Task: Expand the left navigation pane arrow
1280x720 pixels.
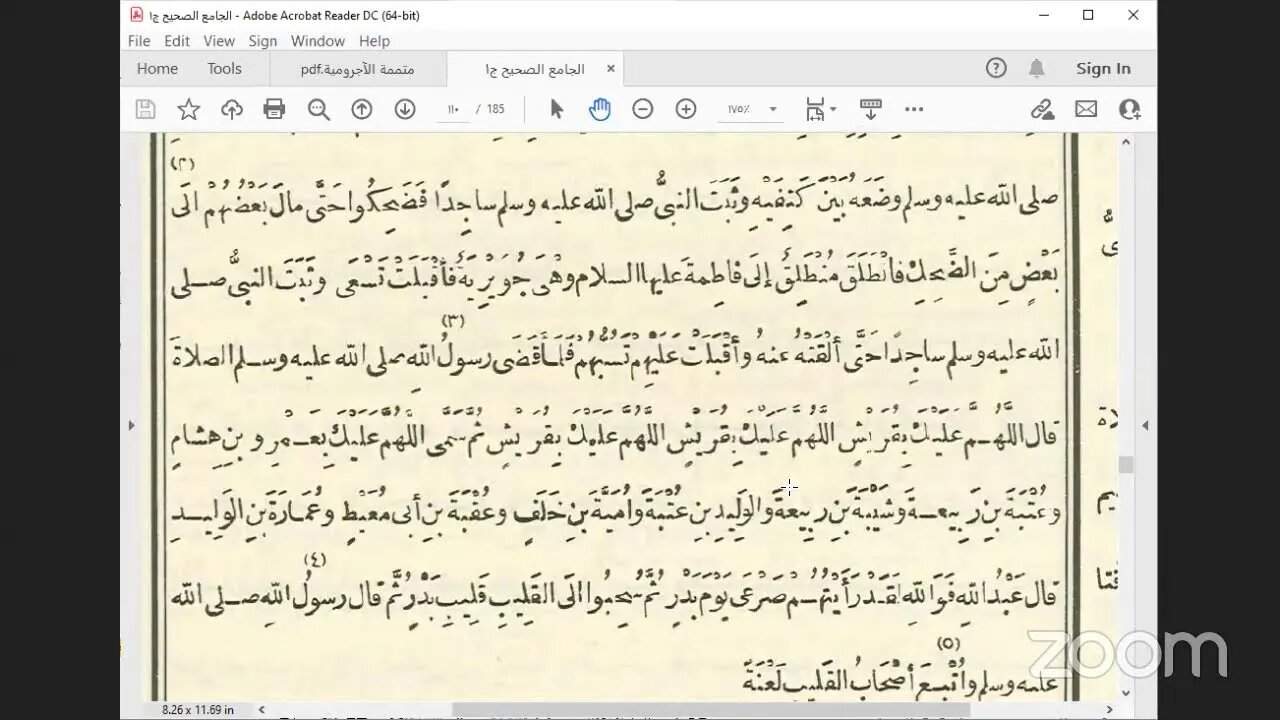Action: pyautogui.click(x=130, y=425)
